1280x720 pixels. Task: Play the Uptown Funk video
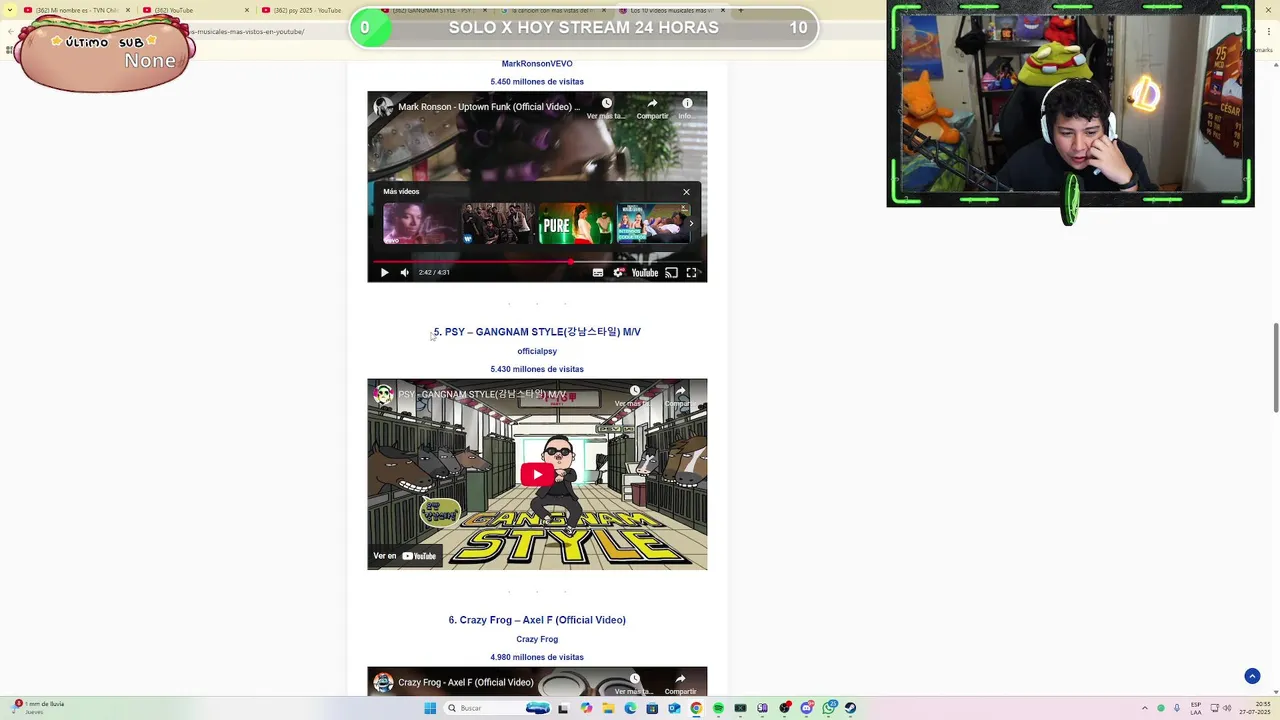tap(384, 272)
